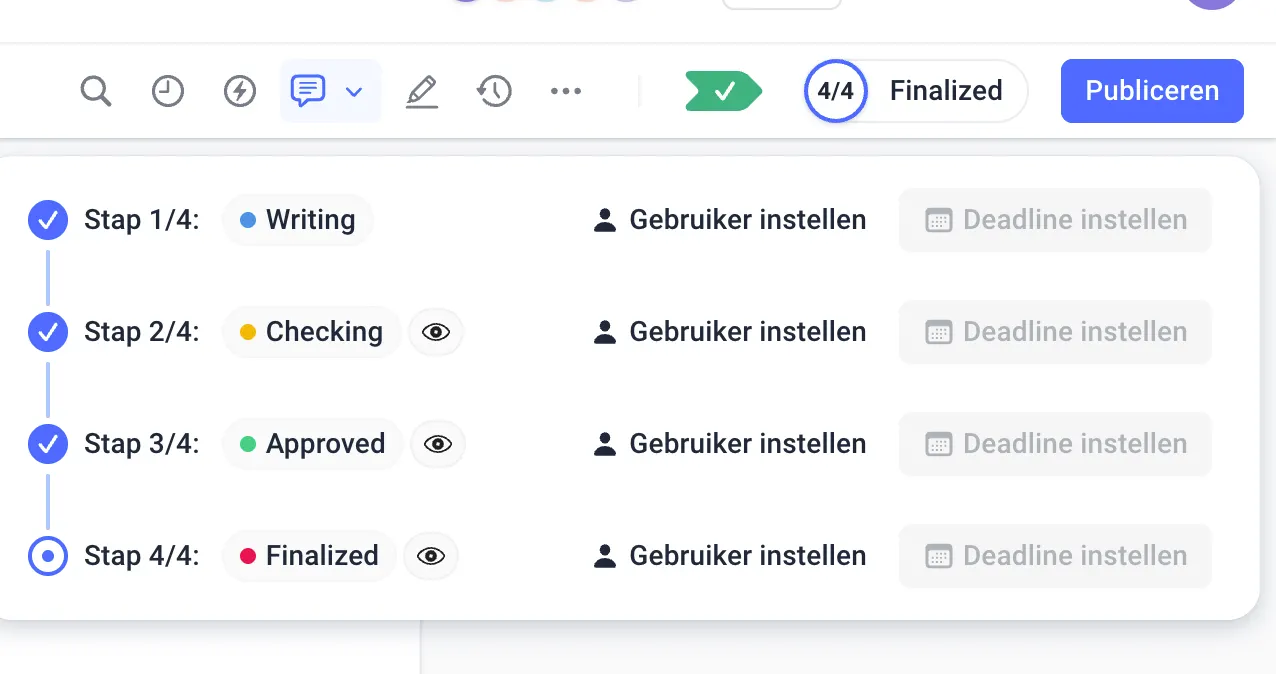Toggle visibility for the Checking step

[x=436, y=332]
